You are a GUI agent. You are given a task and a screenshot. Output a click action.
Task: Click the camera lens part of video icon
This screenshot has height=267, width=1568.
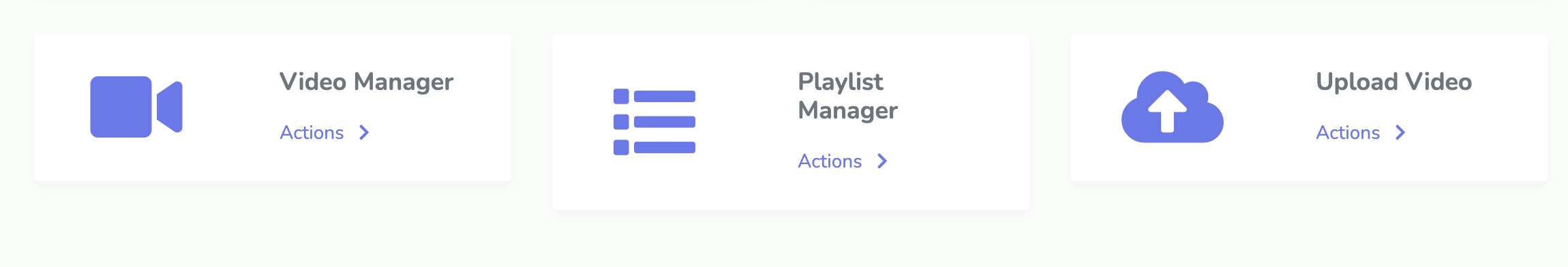(x=170, y=107)
